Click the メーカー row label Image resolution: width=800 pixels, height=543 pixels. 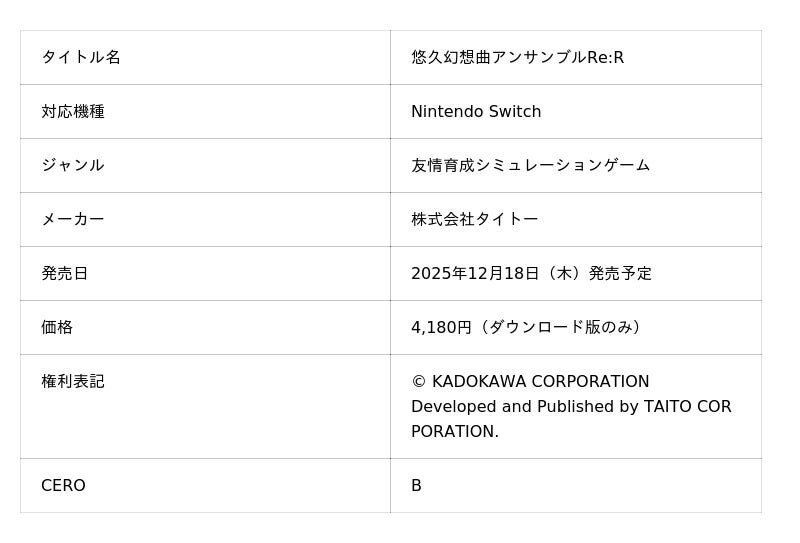tap(73, 219)
